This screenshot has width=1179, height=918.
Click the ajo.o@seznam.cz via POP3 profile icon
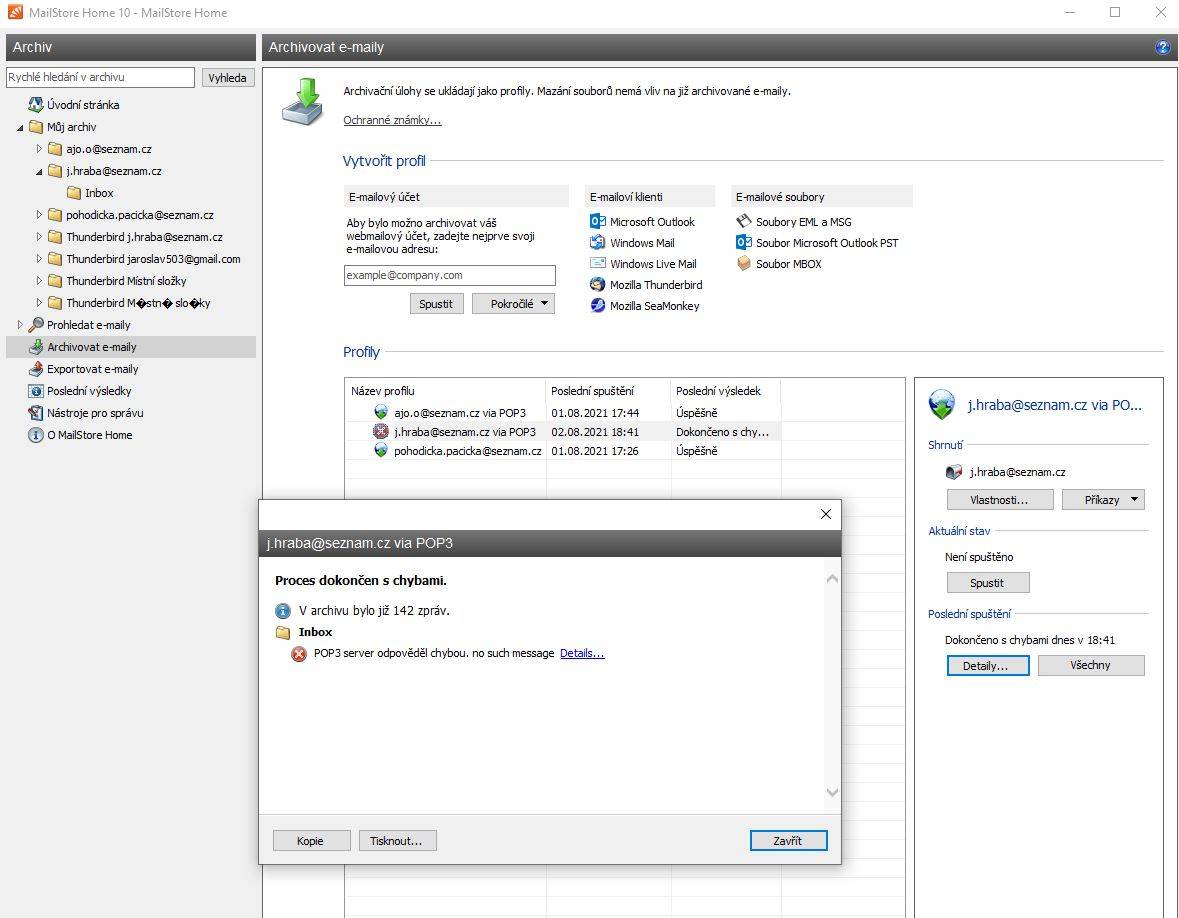click(381, 412)
